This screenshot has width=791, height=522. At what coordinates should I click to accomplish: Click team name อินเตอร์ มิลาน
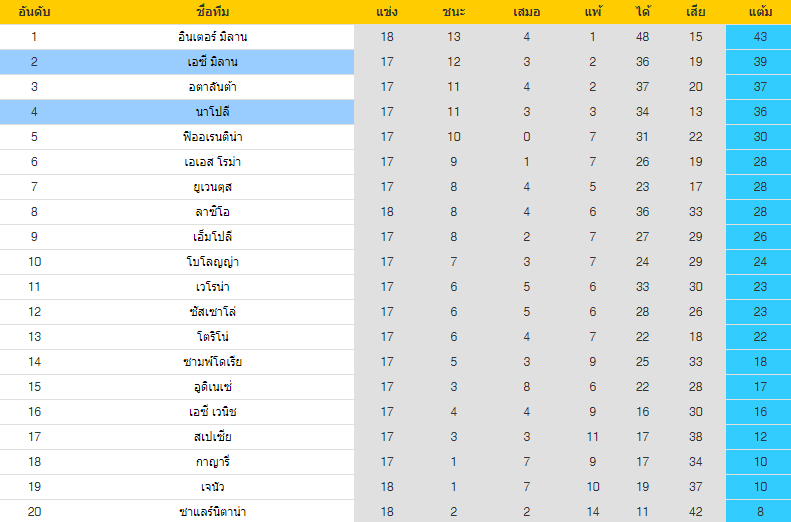(x=211, y=37)
